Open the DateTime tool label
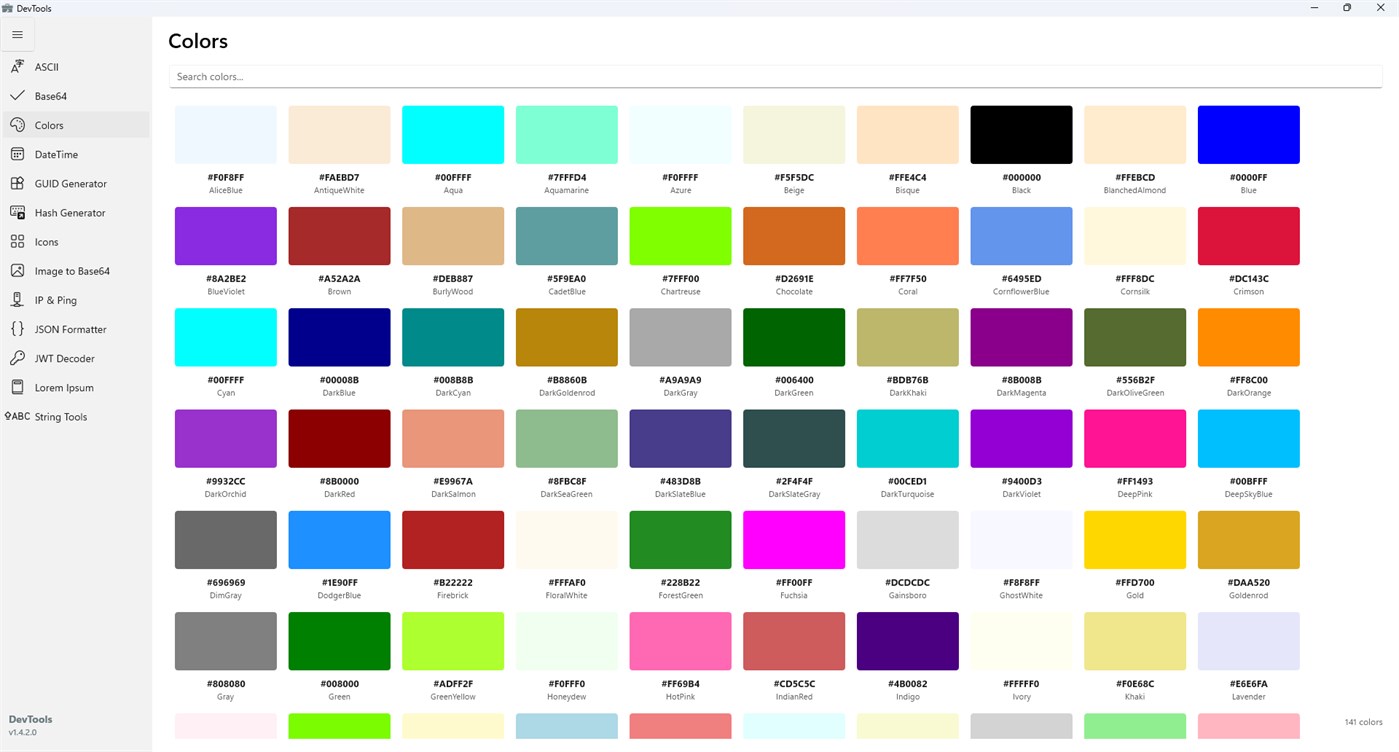Viewport: 1399px width, 752px height. coord(56,155)
